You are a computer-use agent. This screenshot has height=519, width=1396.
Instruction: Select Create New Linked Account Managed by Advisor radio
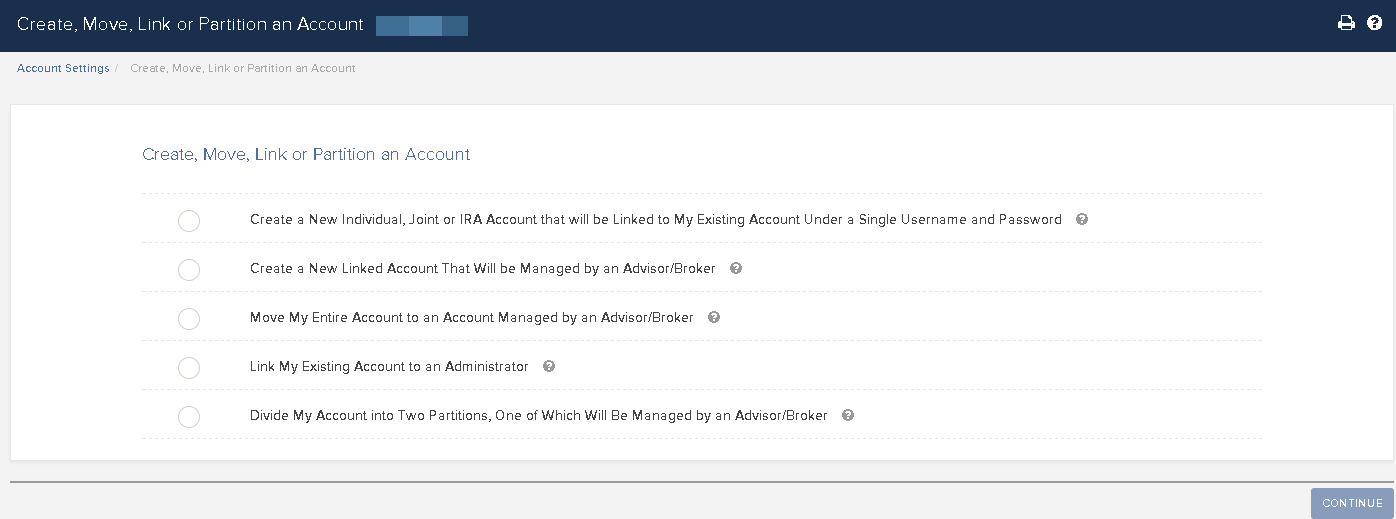point(189,270)
